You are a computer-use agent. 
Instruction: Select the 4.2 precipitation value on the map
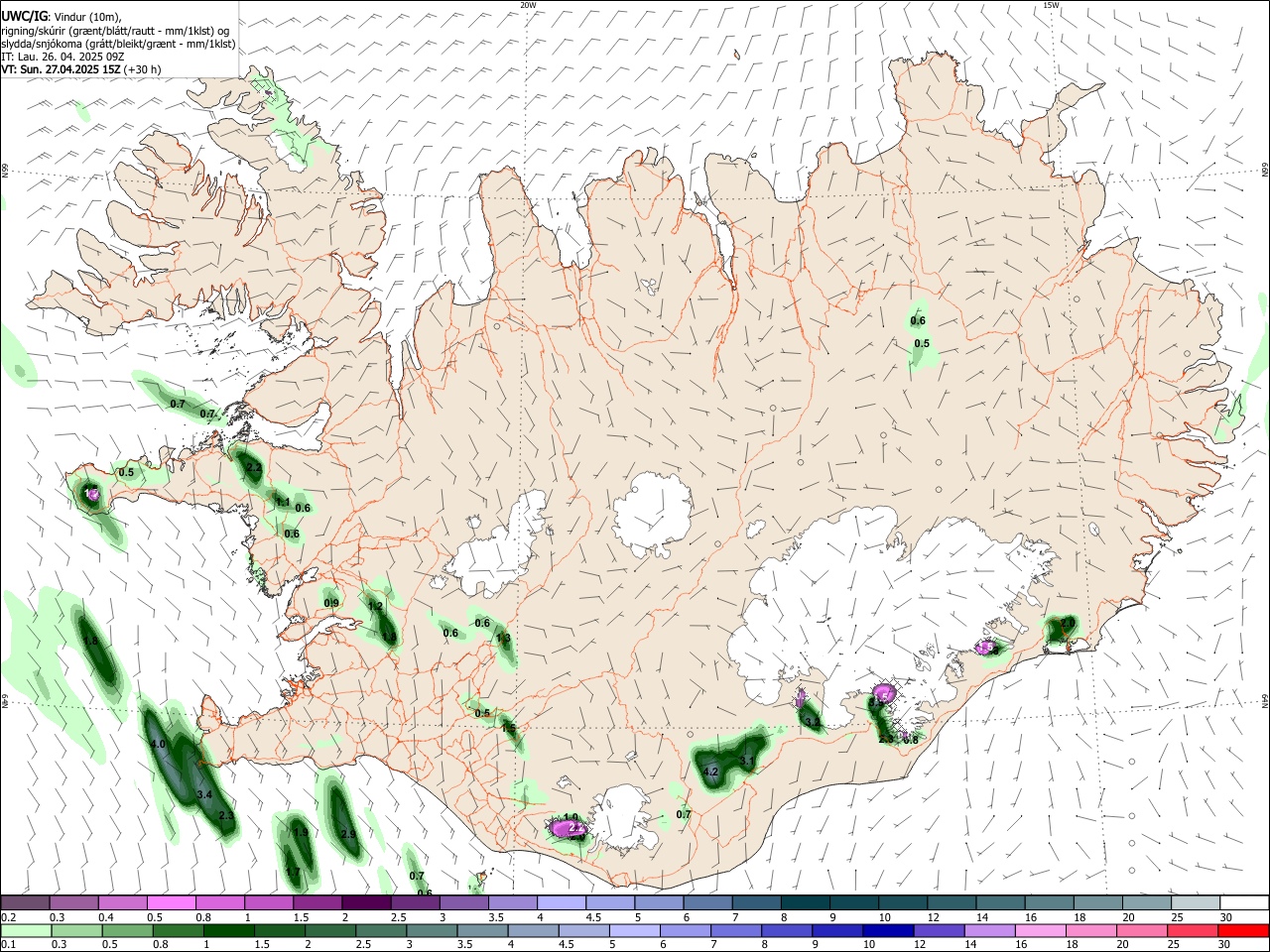point(710,772)
